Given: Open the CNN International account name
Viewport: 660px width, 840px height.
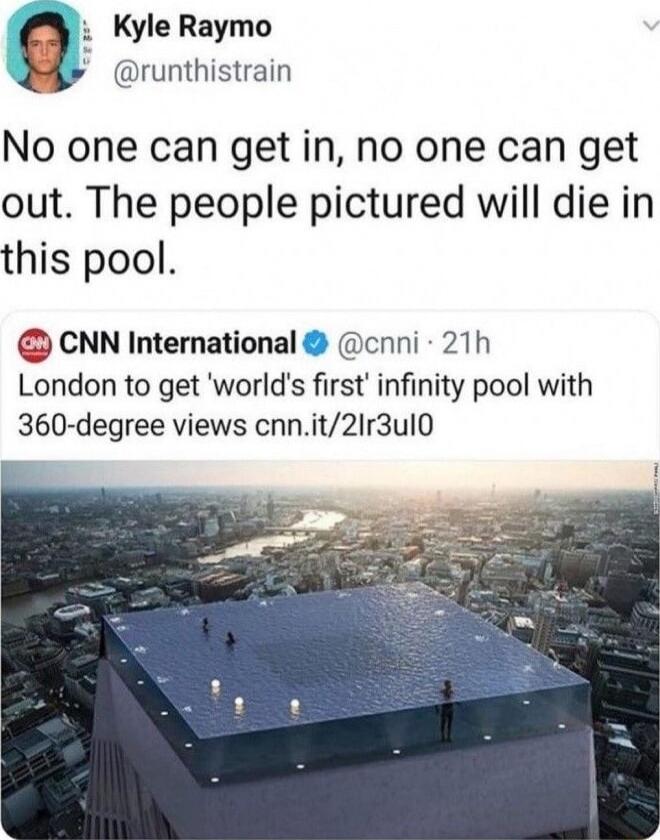Looking at the screenshot, I should [x=178, y=343].
